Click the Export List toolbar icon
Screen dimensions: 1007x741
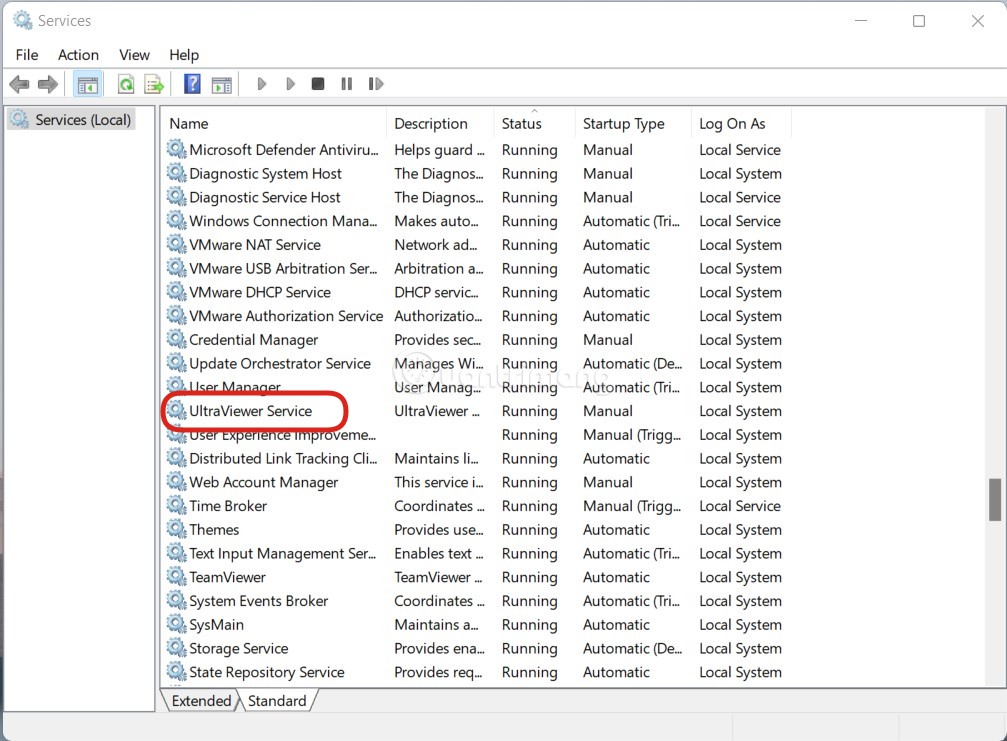pos(154,84)
